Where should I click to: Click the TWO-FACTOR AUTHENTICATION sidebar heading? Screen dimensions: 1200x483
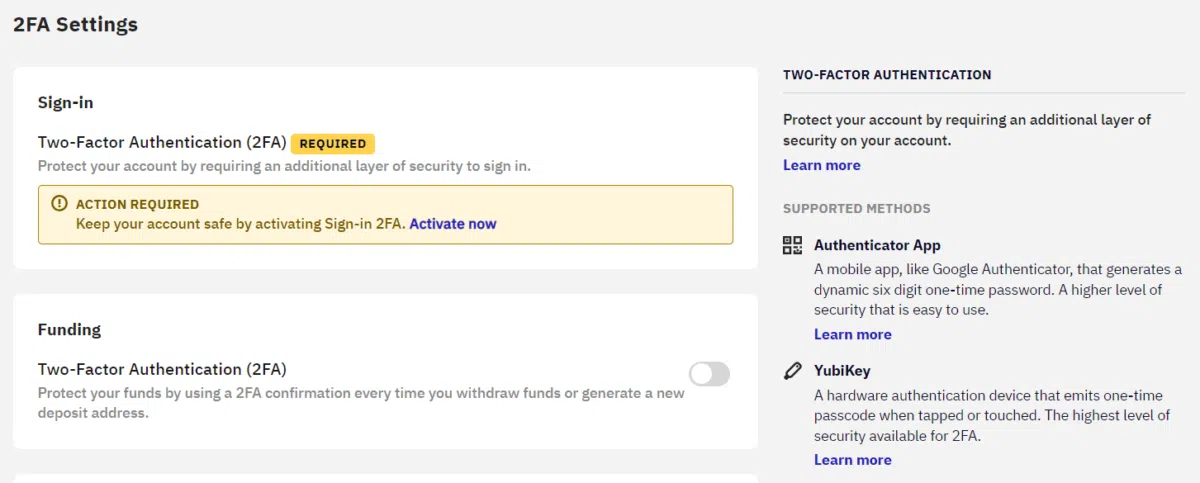tap(887, 75)
